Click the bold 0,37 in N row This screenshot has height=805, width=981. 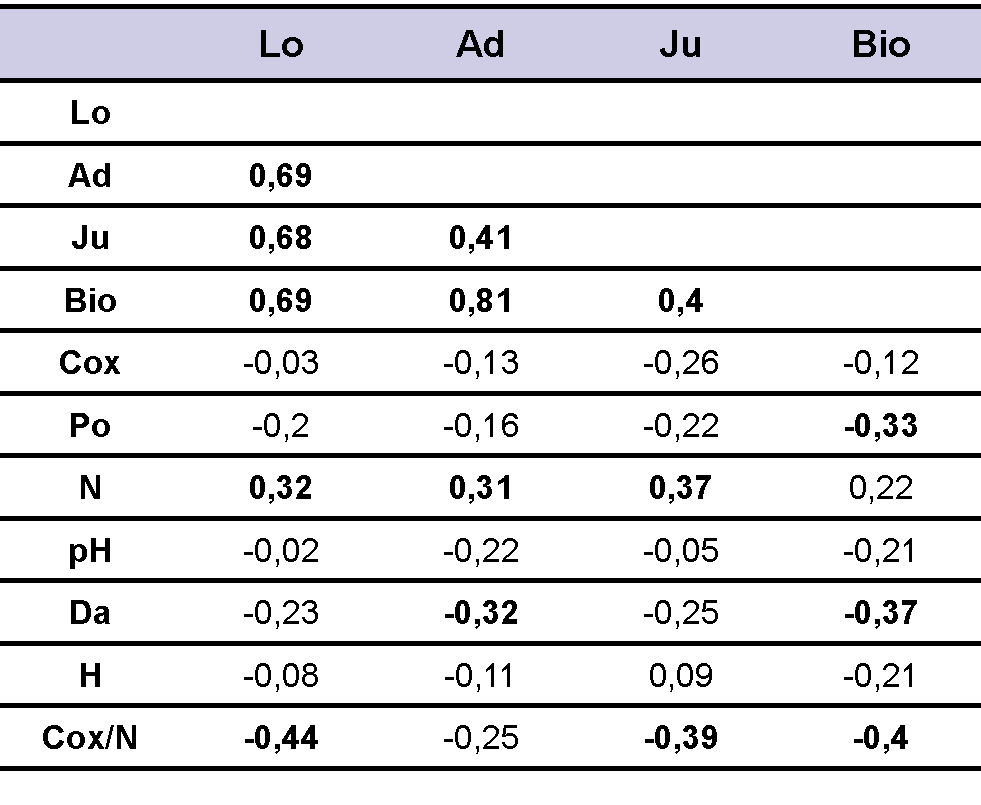pyautogui.click(x=680, y=488)
